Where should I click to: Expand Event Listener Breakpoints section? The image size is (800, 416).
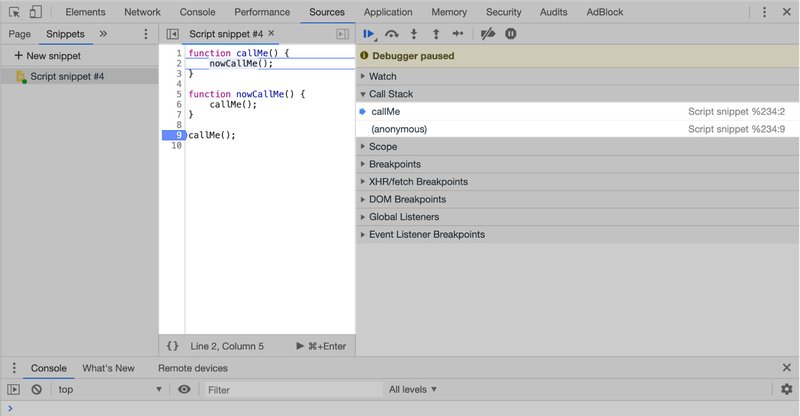[577, 234]
